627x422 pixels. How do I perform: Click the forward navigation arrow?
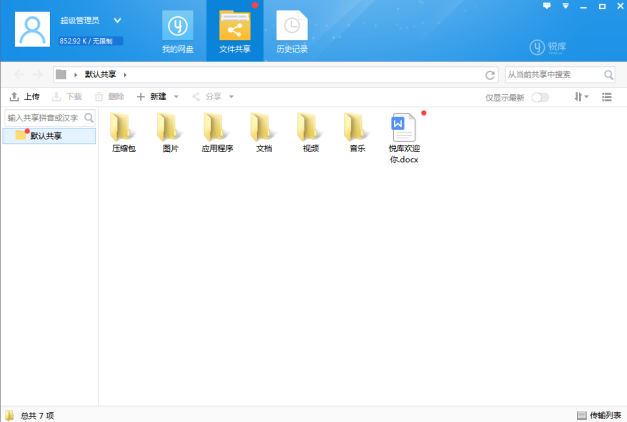[38, 74]
